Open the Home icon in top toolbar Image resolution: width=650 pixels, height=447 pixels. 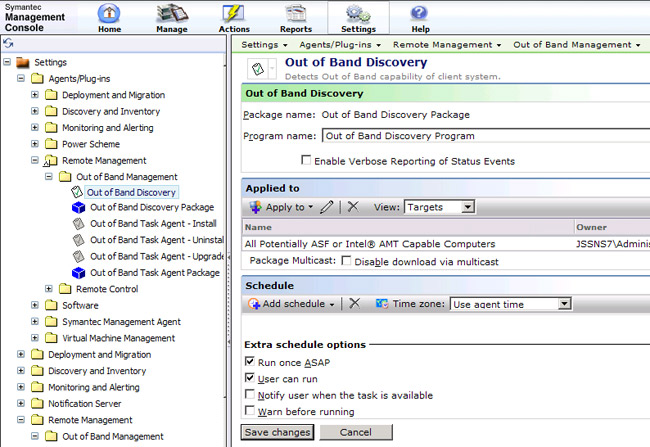click(x=109, y=13)
